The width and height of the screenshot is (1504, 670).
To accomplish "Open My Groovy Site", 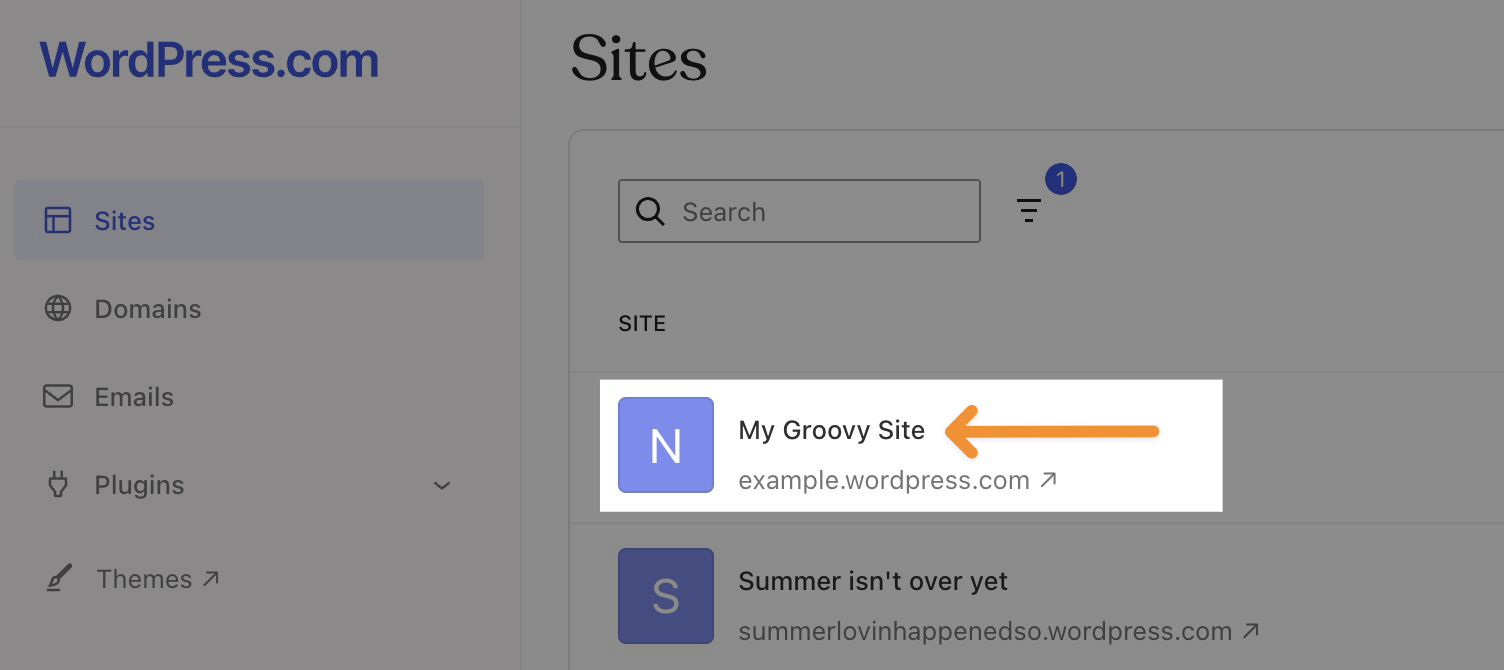I will coord(832,430).
